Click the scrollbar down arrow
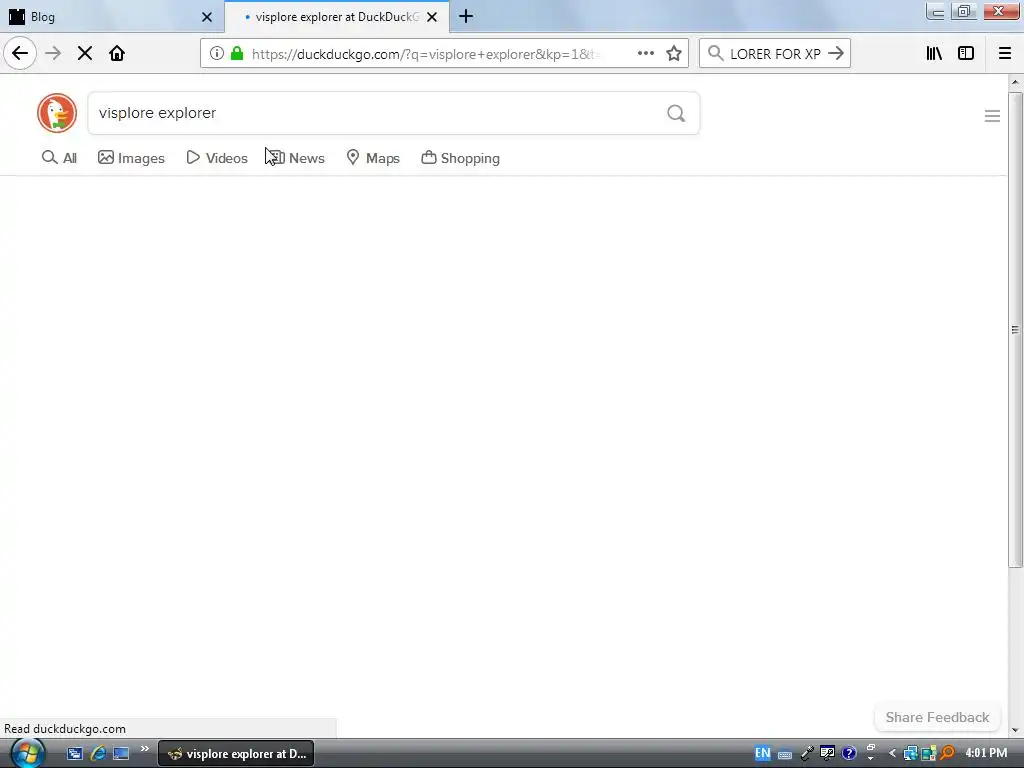This screenshot has width=1024, height=768. click(1016, 730)
